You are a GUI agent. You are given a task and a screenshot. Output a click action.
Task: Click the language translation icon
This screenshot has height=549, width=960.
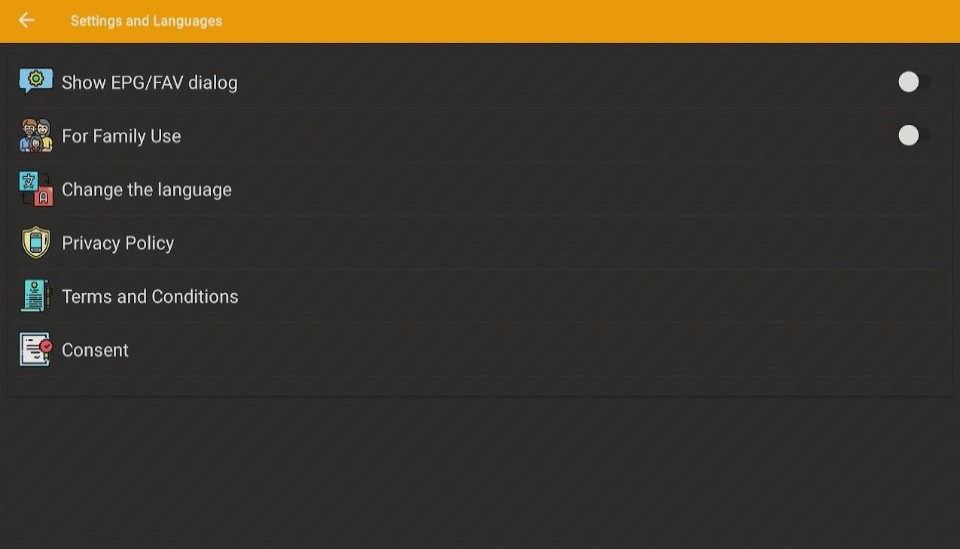pyautogui.click(x=36, y=189)
